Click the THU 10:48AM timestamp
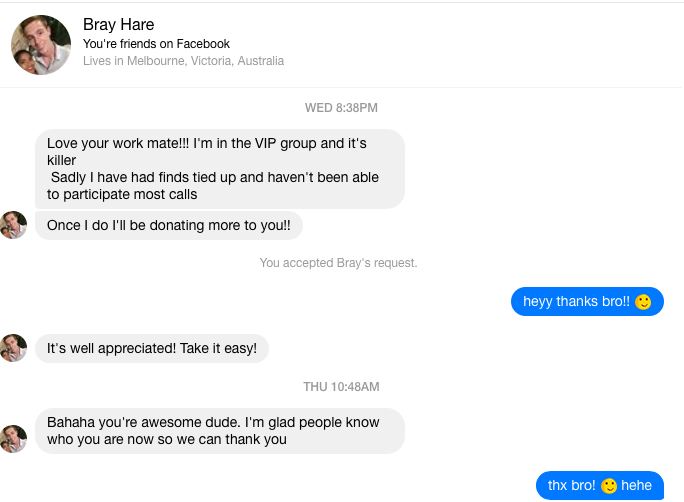Viewport: 684px width, 502px height. click(x=341, y=387)
